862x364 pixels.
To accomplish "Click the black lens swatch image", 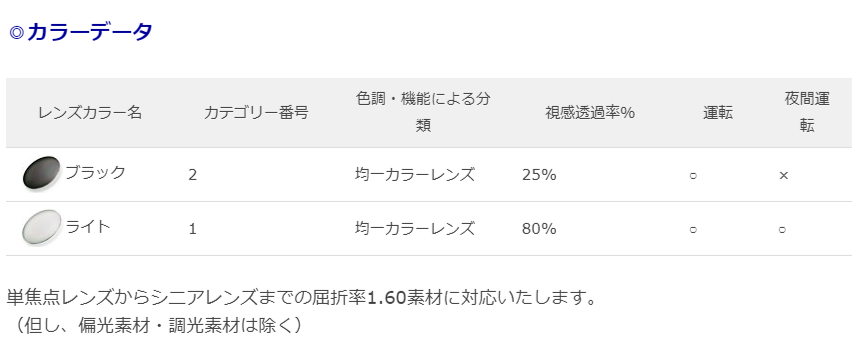I will [41, 173].
